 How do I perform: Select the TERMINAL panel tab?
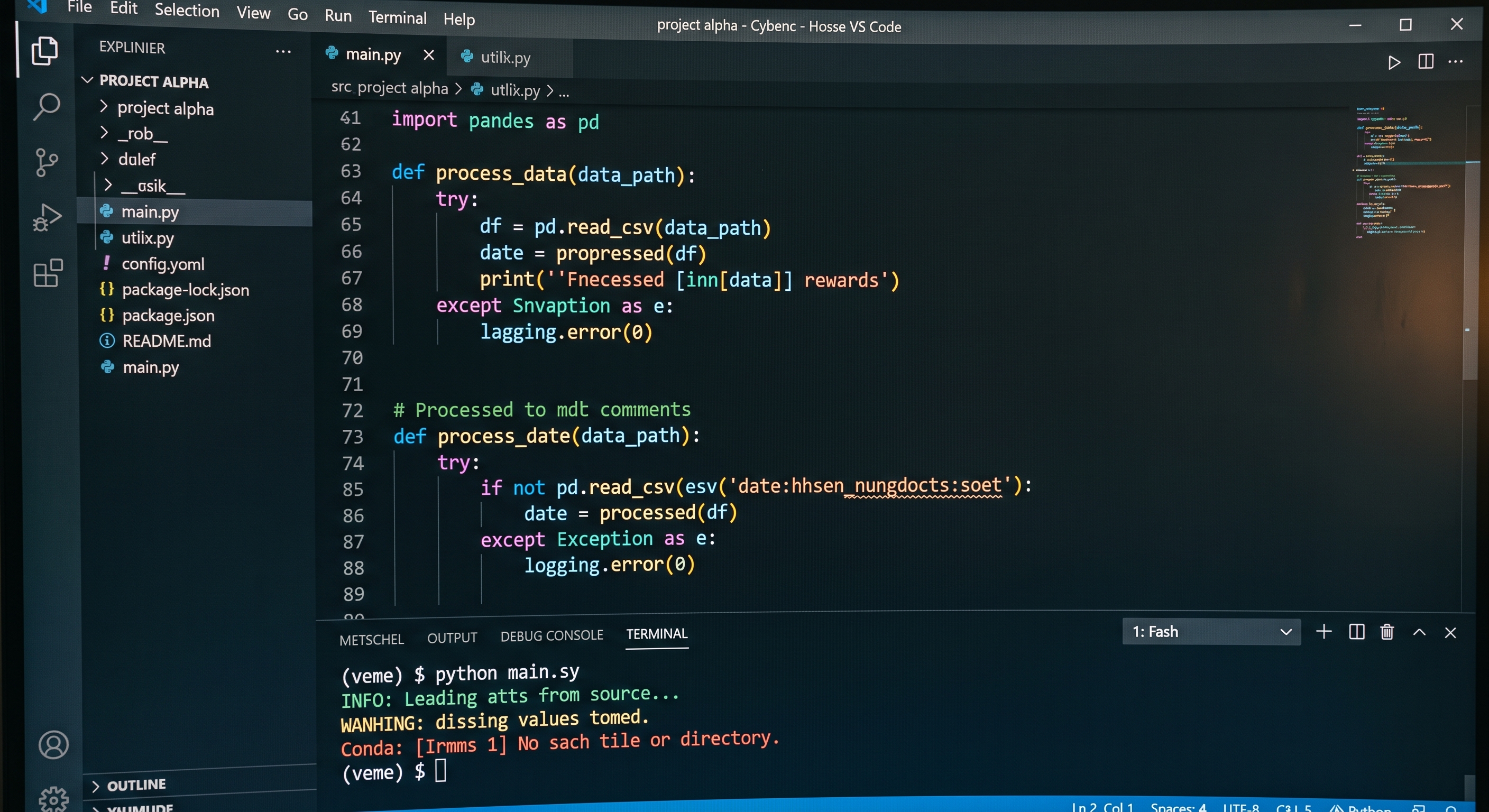(657, 634)
